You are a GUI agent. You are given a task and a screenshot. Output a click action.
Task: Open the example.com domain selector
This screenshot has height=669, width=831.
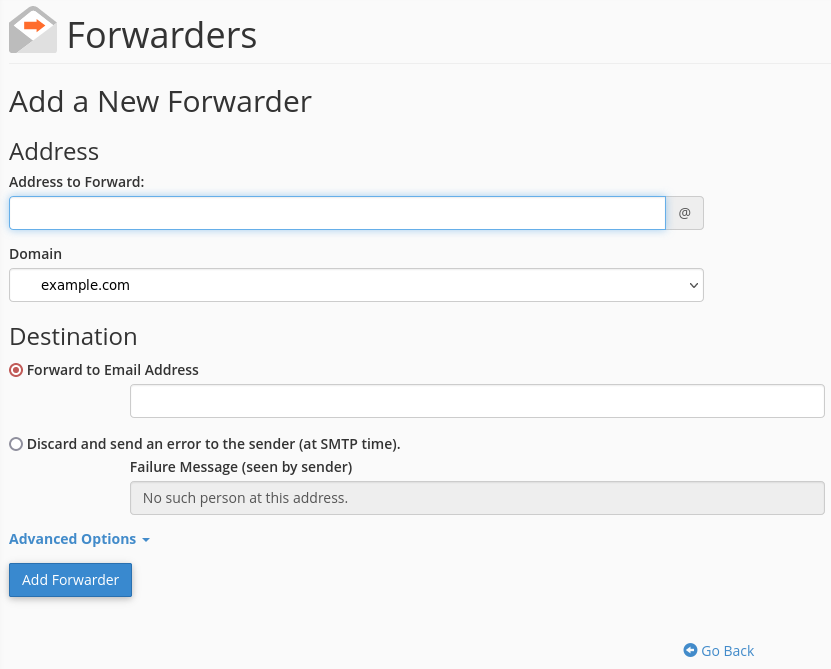coord(356,285)
